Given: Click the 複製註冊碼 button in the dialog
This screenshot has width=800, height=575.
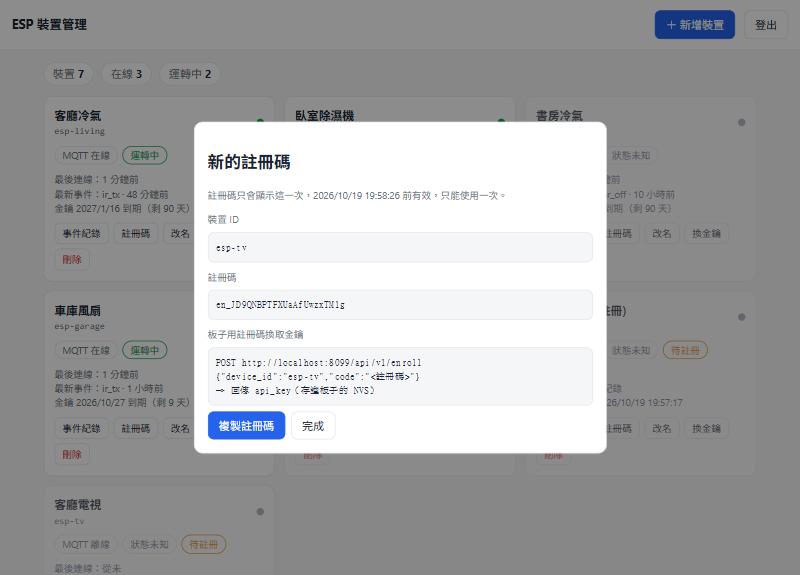Looking at the screenshot, I should point(246,426).
